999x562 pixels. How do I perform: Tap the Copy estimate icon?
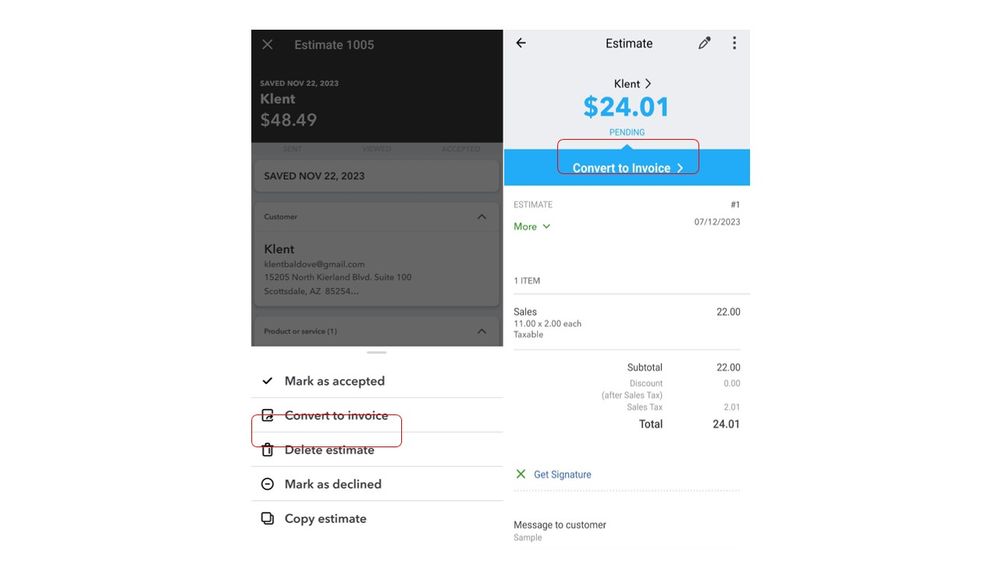pyautogui.click(x=267, y=519)
